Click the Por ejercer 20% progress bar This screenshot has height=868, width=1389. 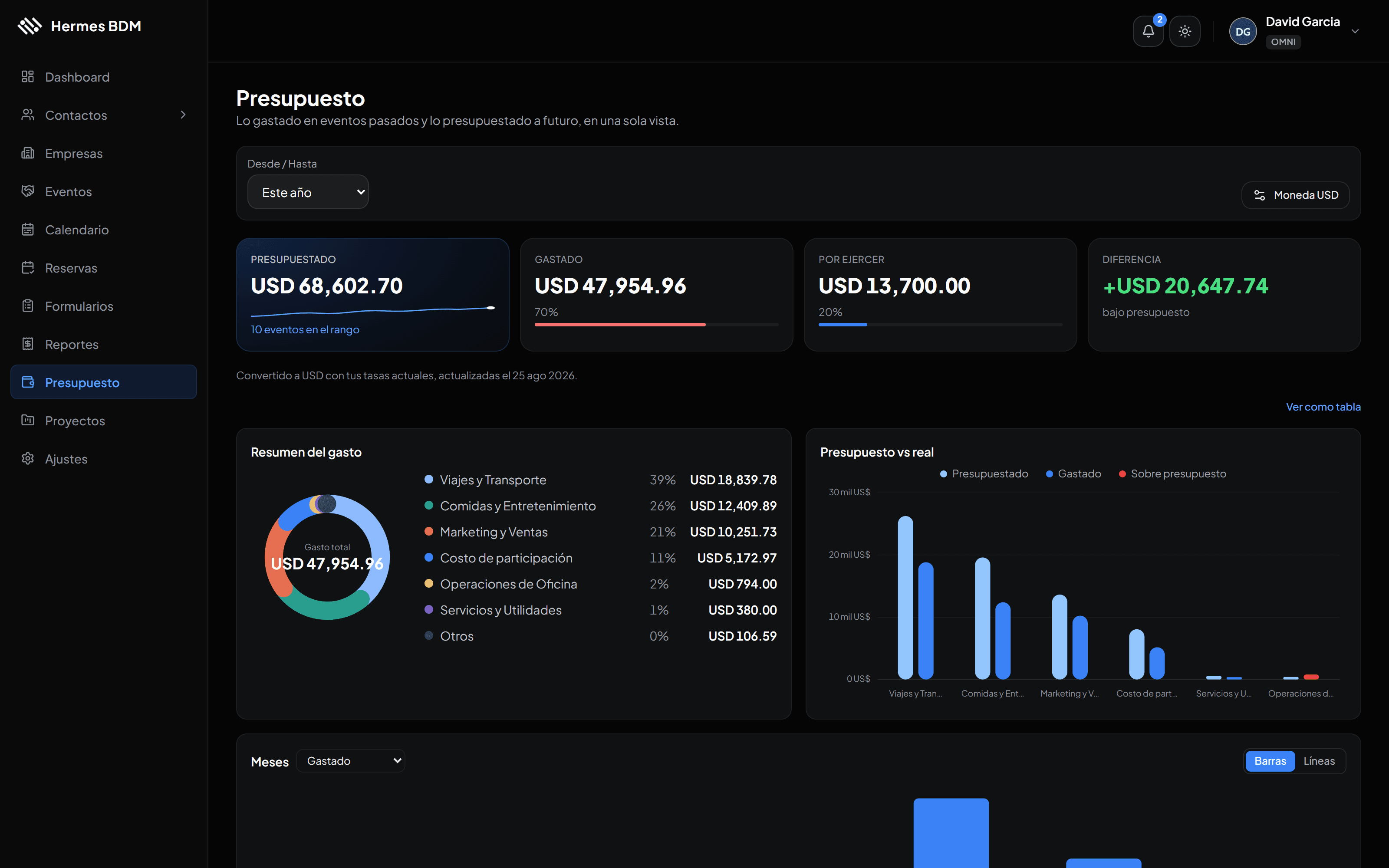(x=940, y=325)
